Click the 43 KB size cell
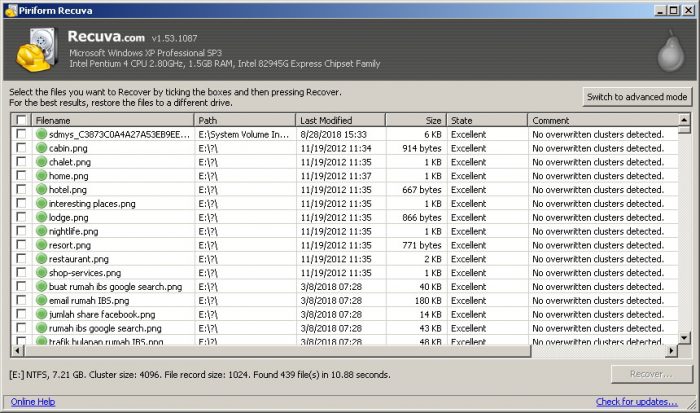The height and width of the screenshot is (413, 700). (430, 328)
